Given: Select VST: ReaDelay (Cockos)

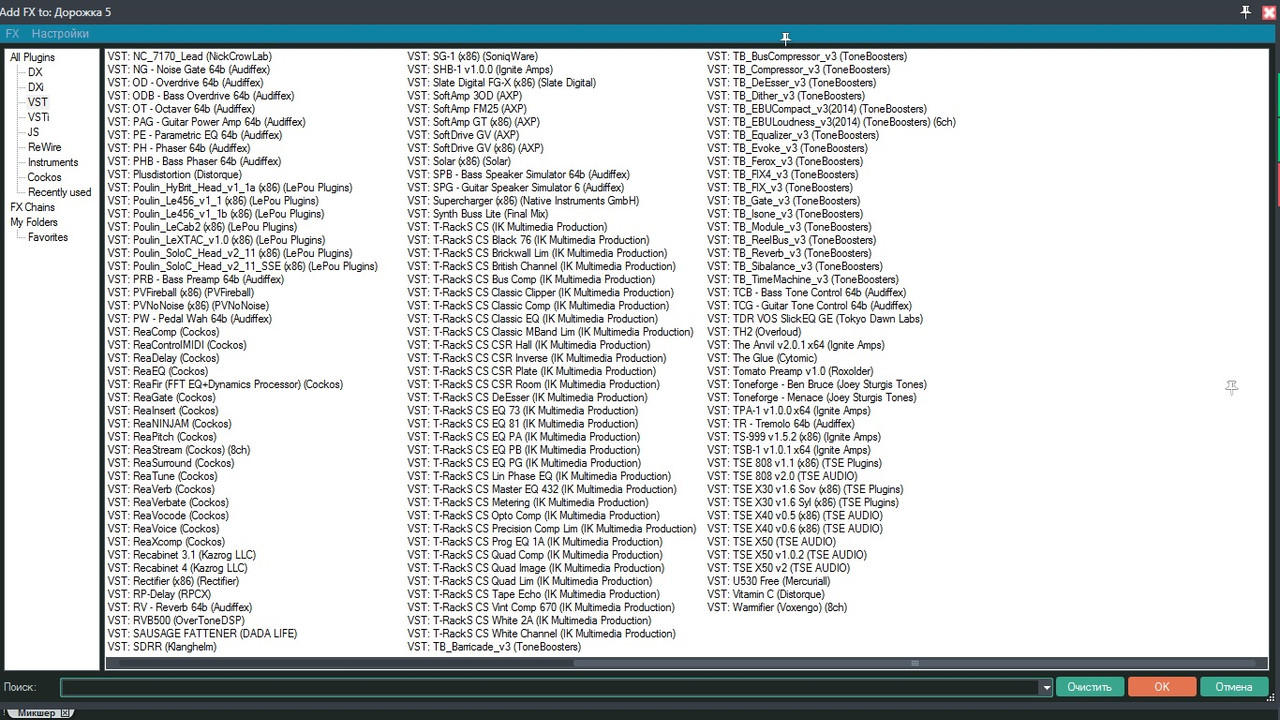Looking at the screenshot, I should (x=163, y=358).
